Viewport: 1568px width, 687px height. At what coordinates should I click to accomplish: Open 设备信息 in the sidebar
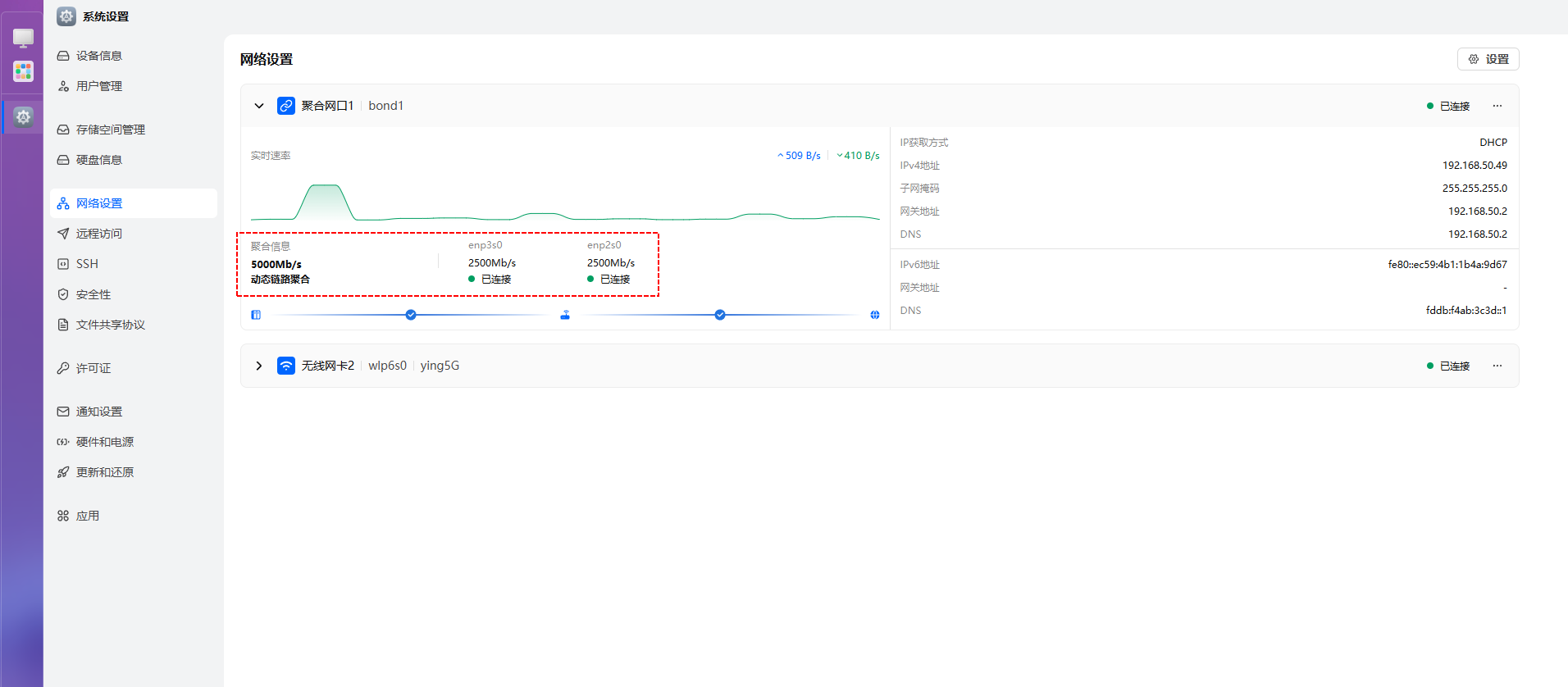pyautogui.click(x=99, y=56)
